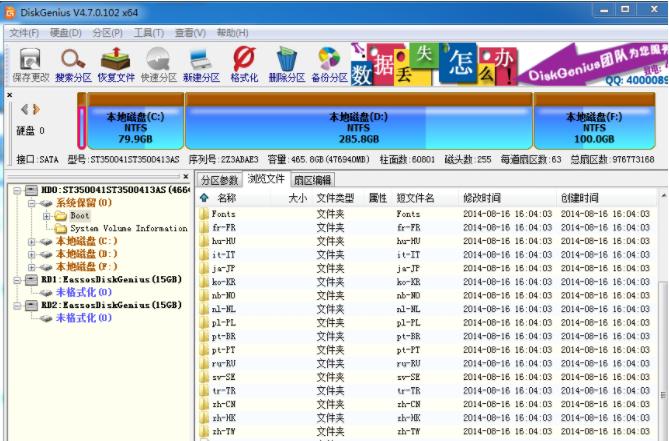Click the 保存更改 save changes toolbar icon
This screenshot has width=669, height=441.
pyautogui.click(x=30, y=65)
